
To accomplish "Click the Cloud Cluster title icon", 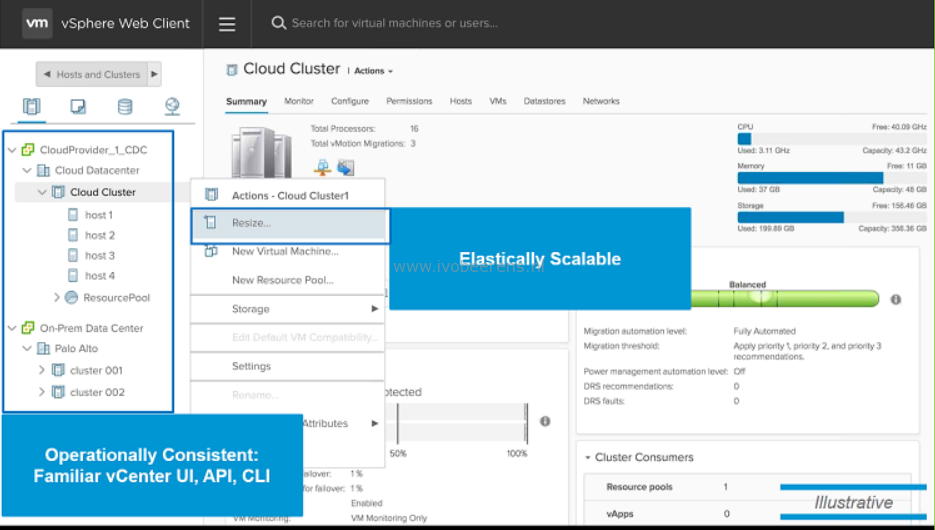I will pyautogui.click(x=232, y=70).
